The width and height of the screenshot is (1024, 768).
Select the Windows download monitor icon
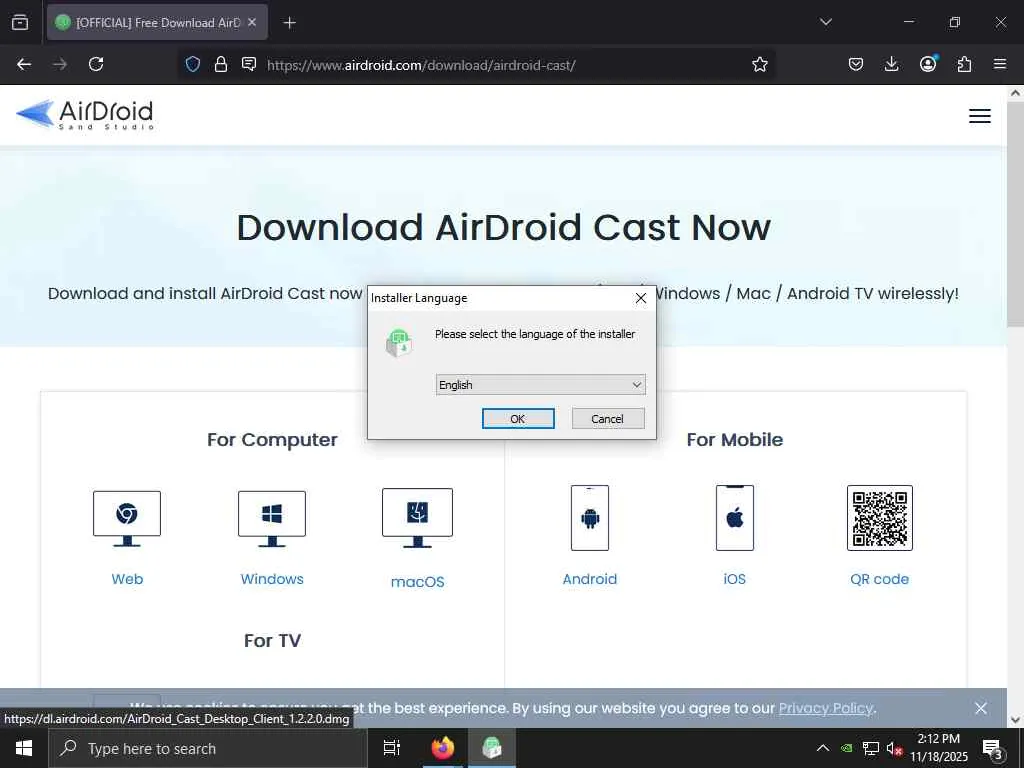click(272, 519)
